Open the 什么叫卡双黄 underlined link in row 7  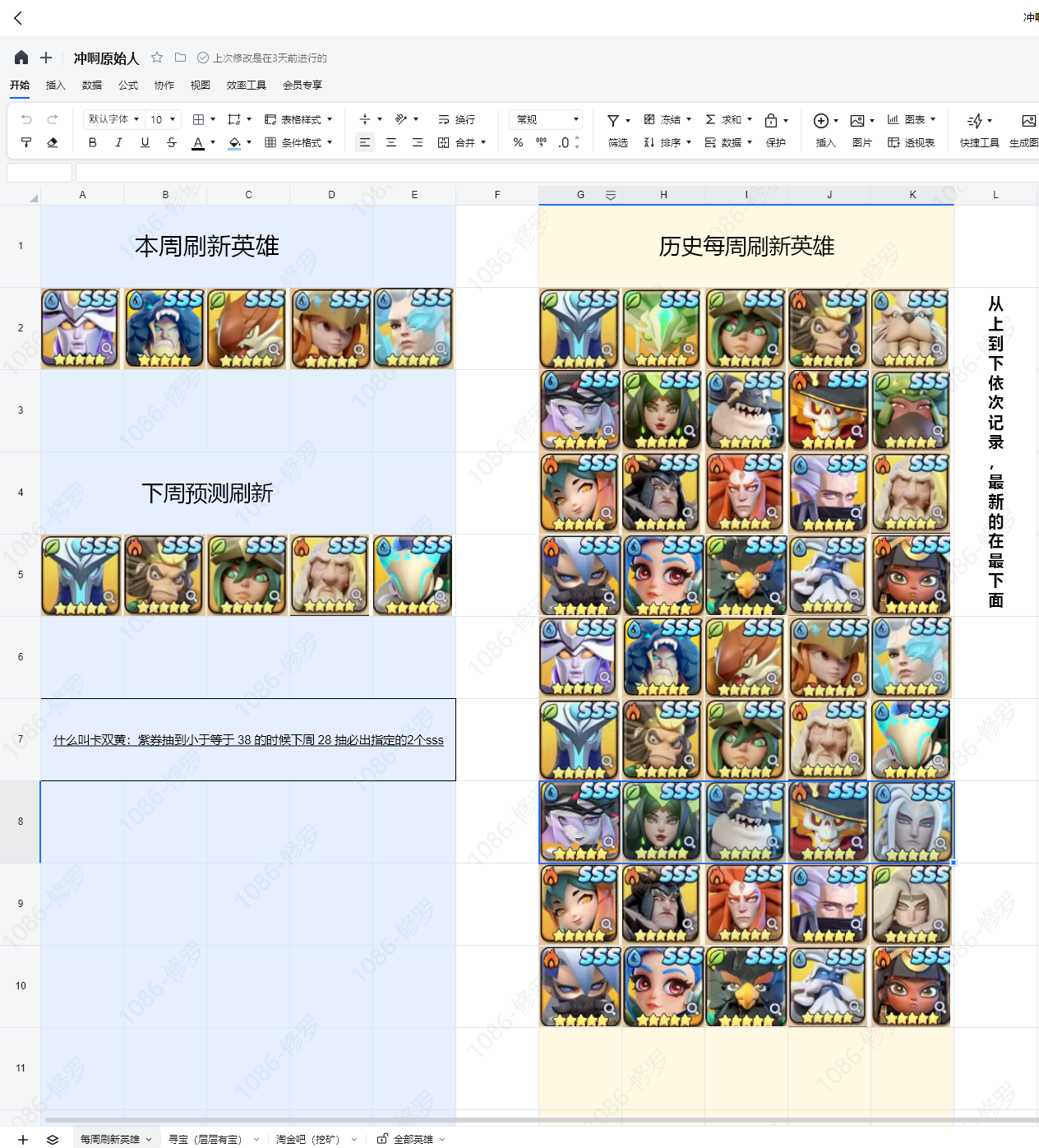click(x=248, y=740)
